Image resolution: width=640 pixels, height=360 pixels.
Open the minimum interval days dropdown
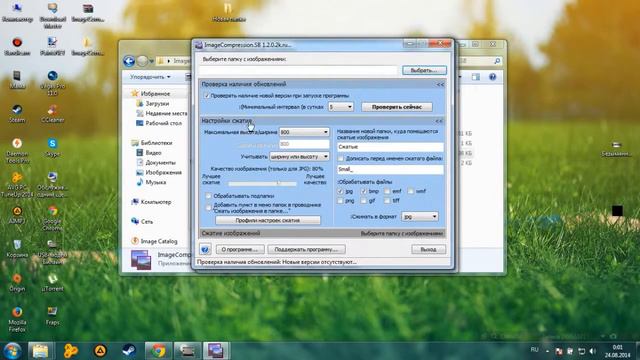341,107
